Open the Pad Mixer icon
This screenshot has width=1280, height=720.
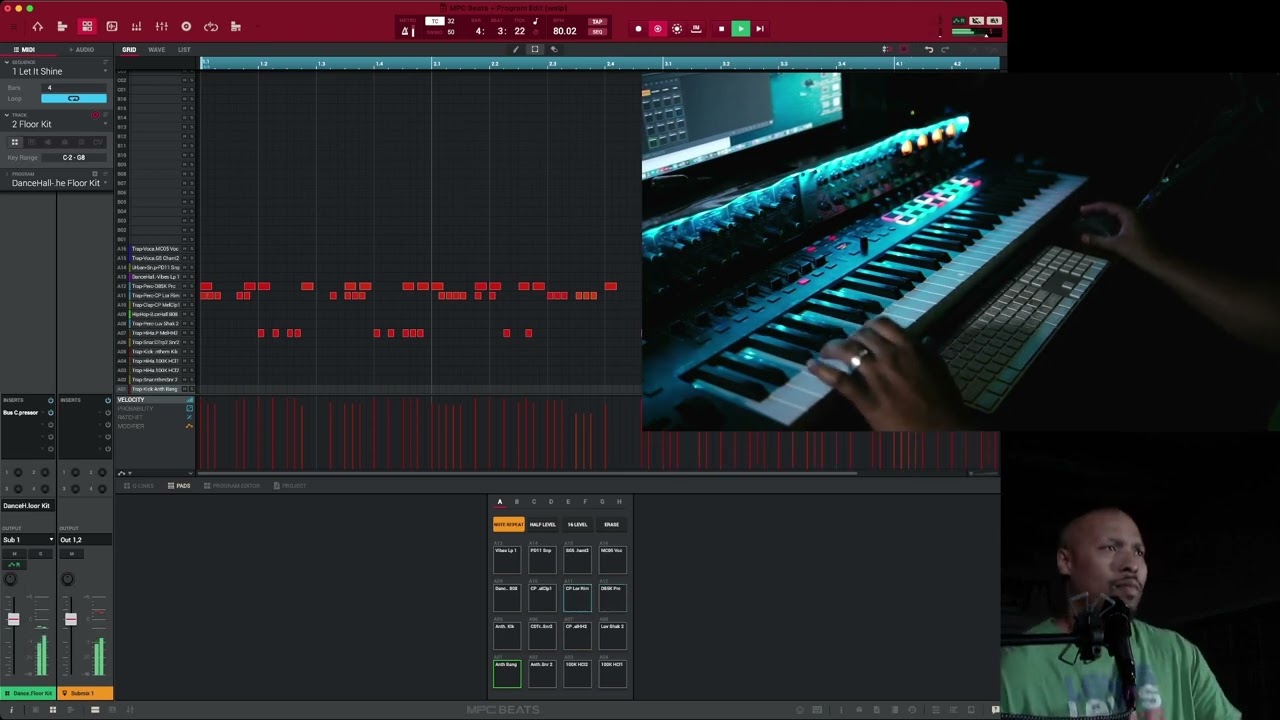pos(137,27)
